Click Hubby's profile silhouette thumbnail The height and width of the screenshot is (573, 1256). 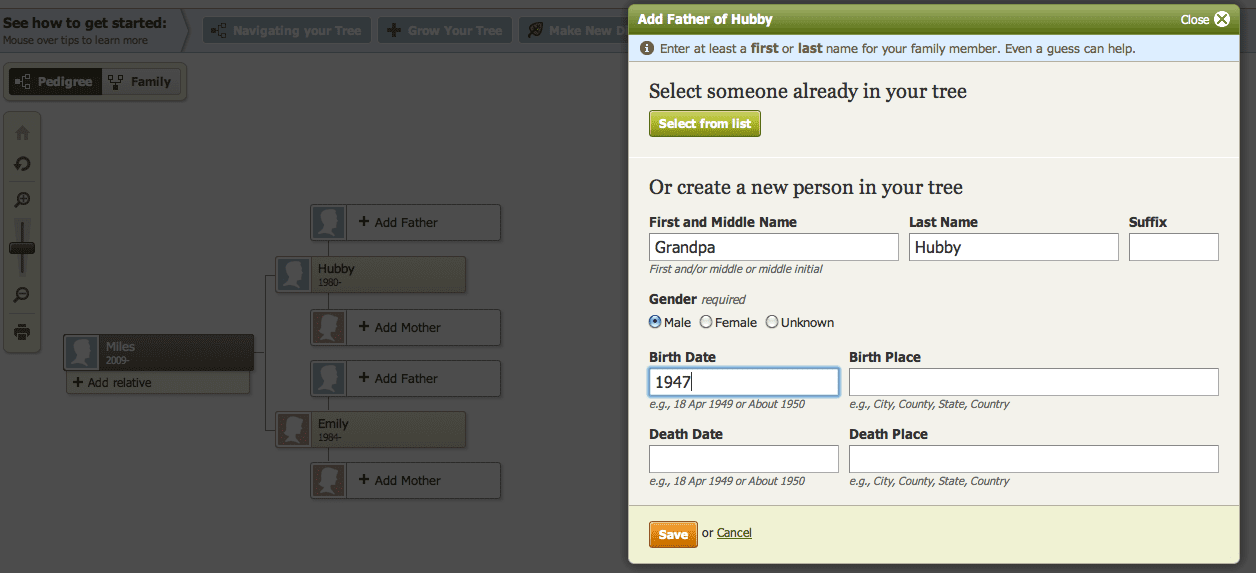[294, 275]
